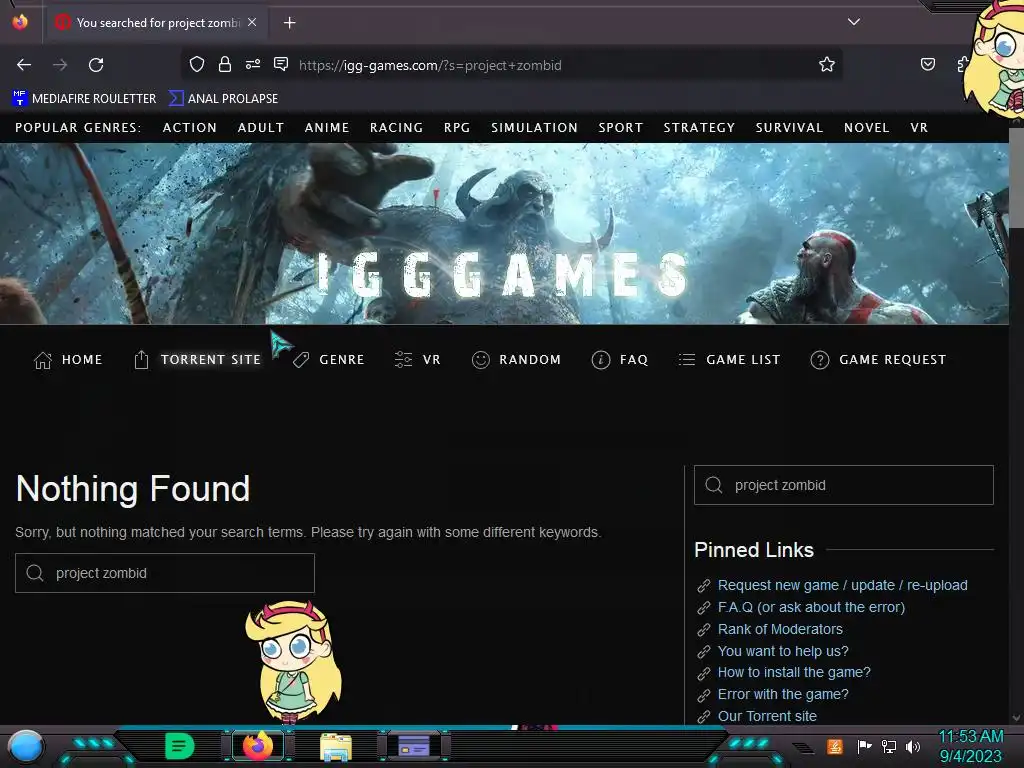
Task: Open the purple window app on taskbar
Action: coord(413,746)
